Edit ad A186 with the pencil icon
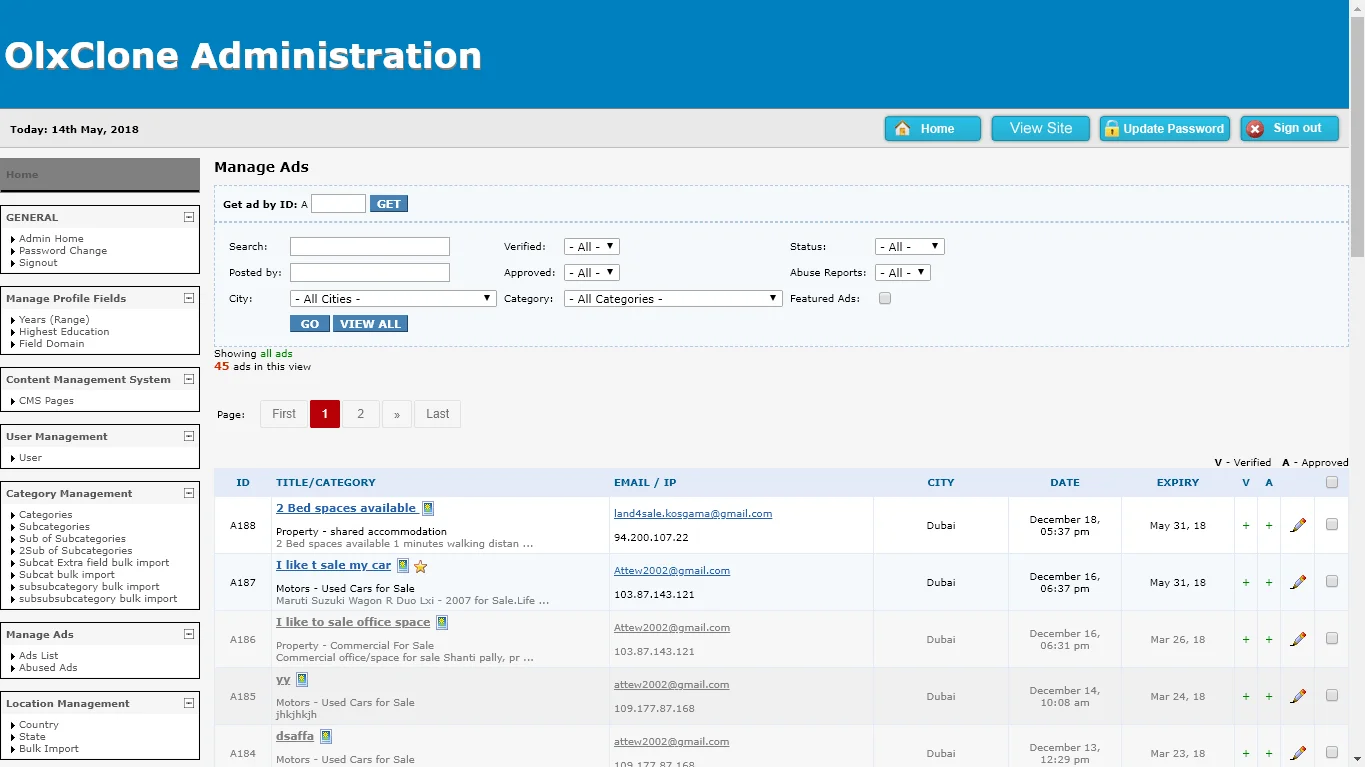The height and width of the screenshot is (767, 1365). pyautogui.click(x=1298, y=639)
